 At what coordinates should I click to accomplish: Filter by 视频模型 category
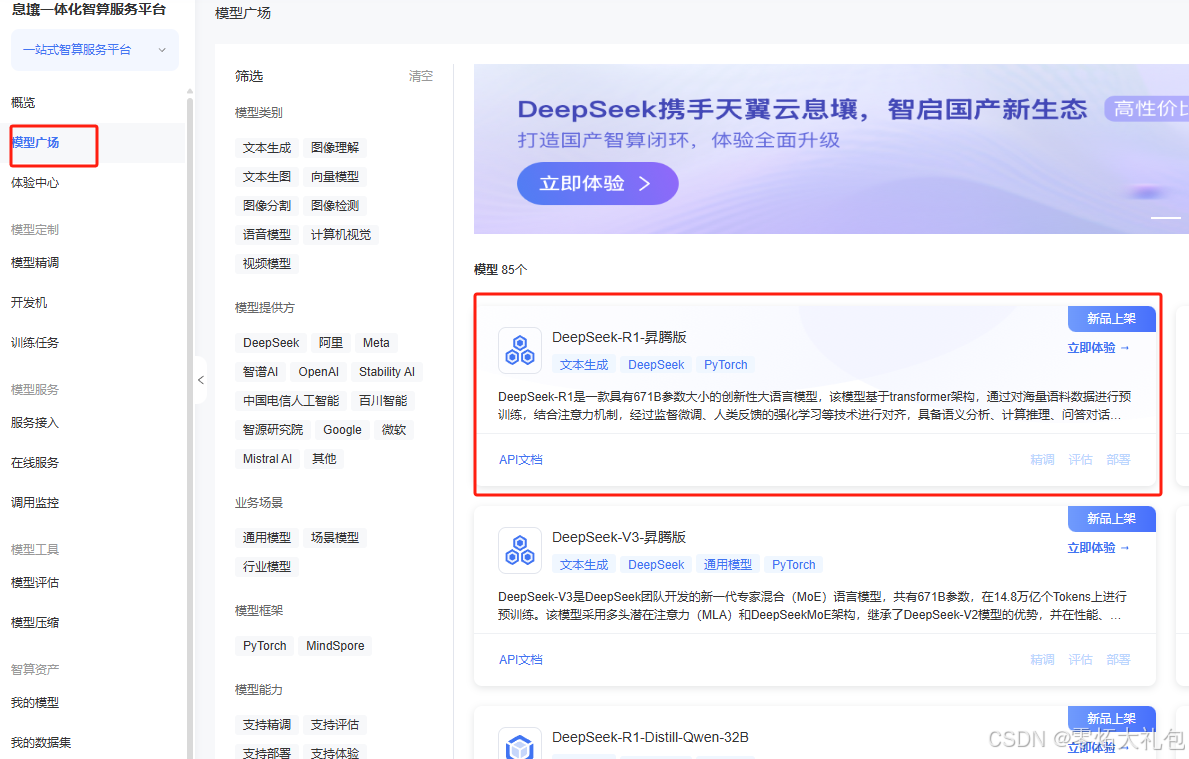[x=267, y=264]
